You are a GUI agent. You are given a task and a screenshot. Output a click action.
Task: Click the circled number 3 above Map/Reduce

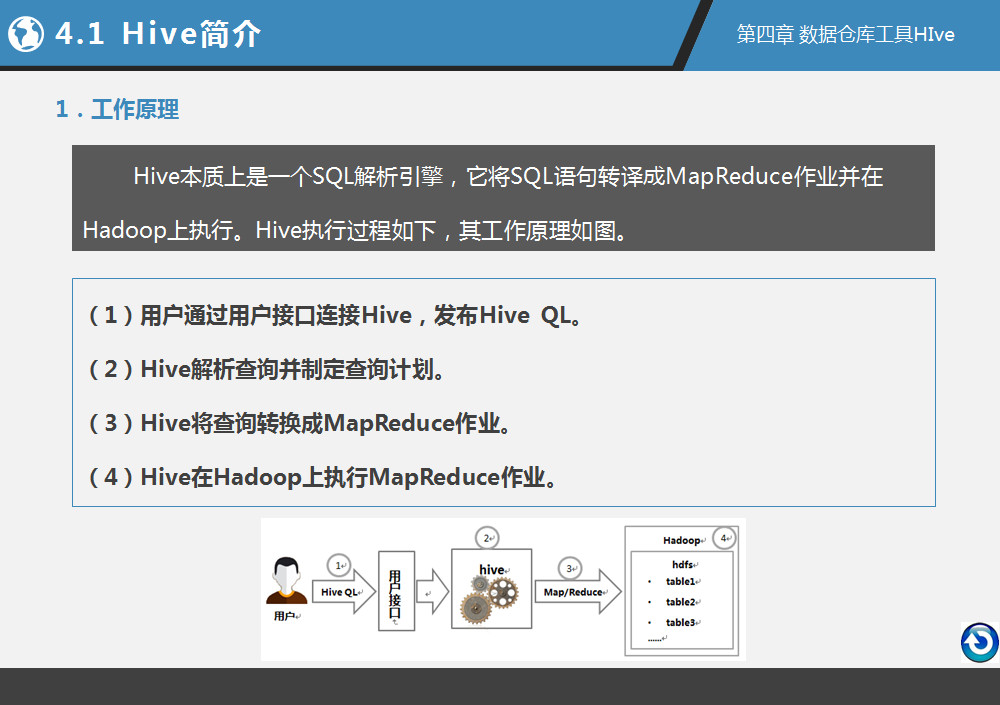point(570,568)
